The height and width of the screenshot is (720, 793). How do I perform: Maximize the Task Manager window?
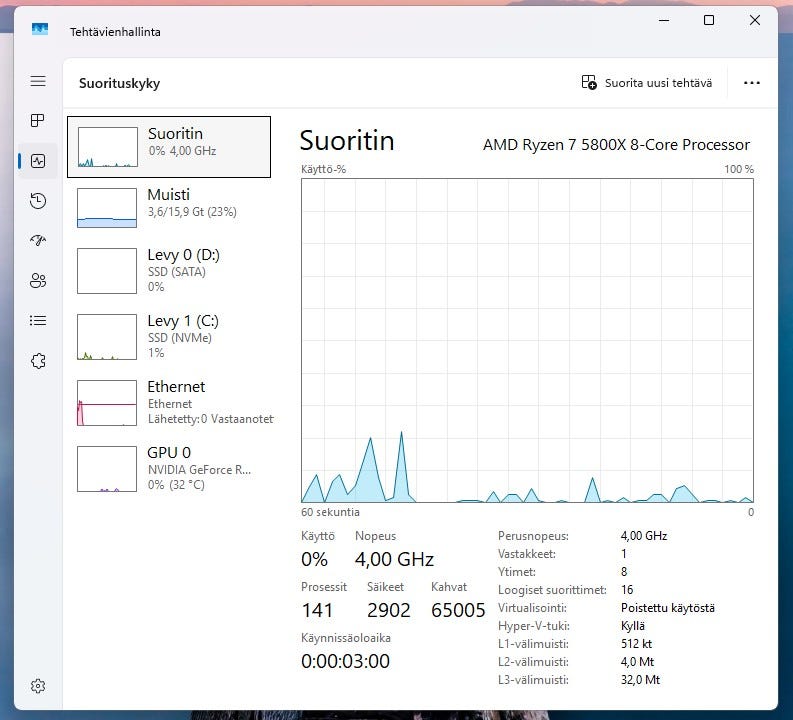point(709,21)
